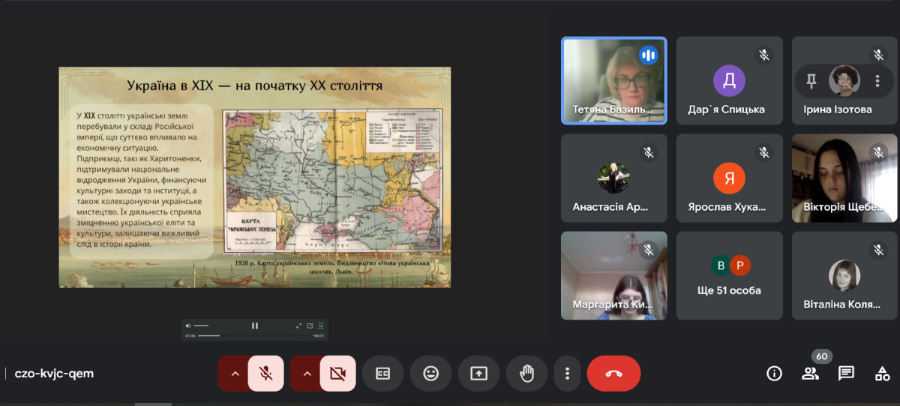Viewport: 900px width, 406px height.
Task: Turn on closed captions
Action: (x=383, y=374)
